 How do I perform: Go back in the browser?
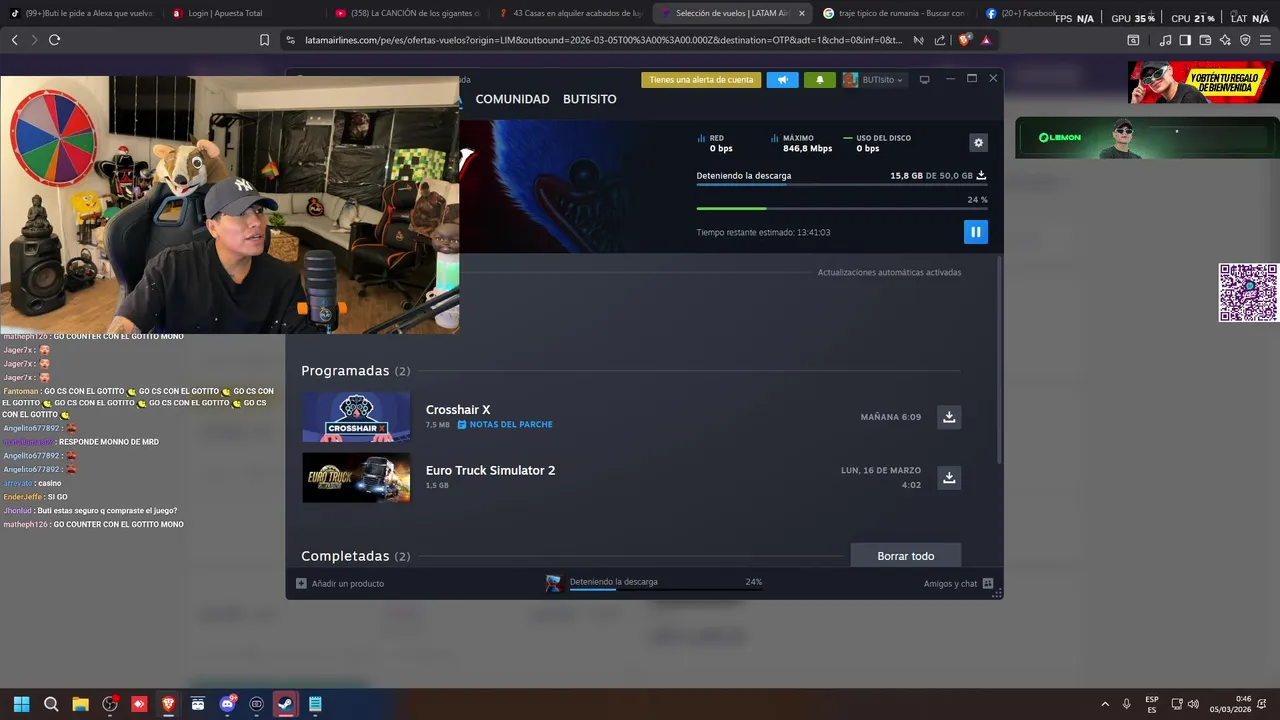(x=14, y=40)
